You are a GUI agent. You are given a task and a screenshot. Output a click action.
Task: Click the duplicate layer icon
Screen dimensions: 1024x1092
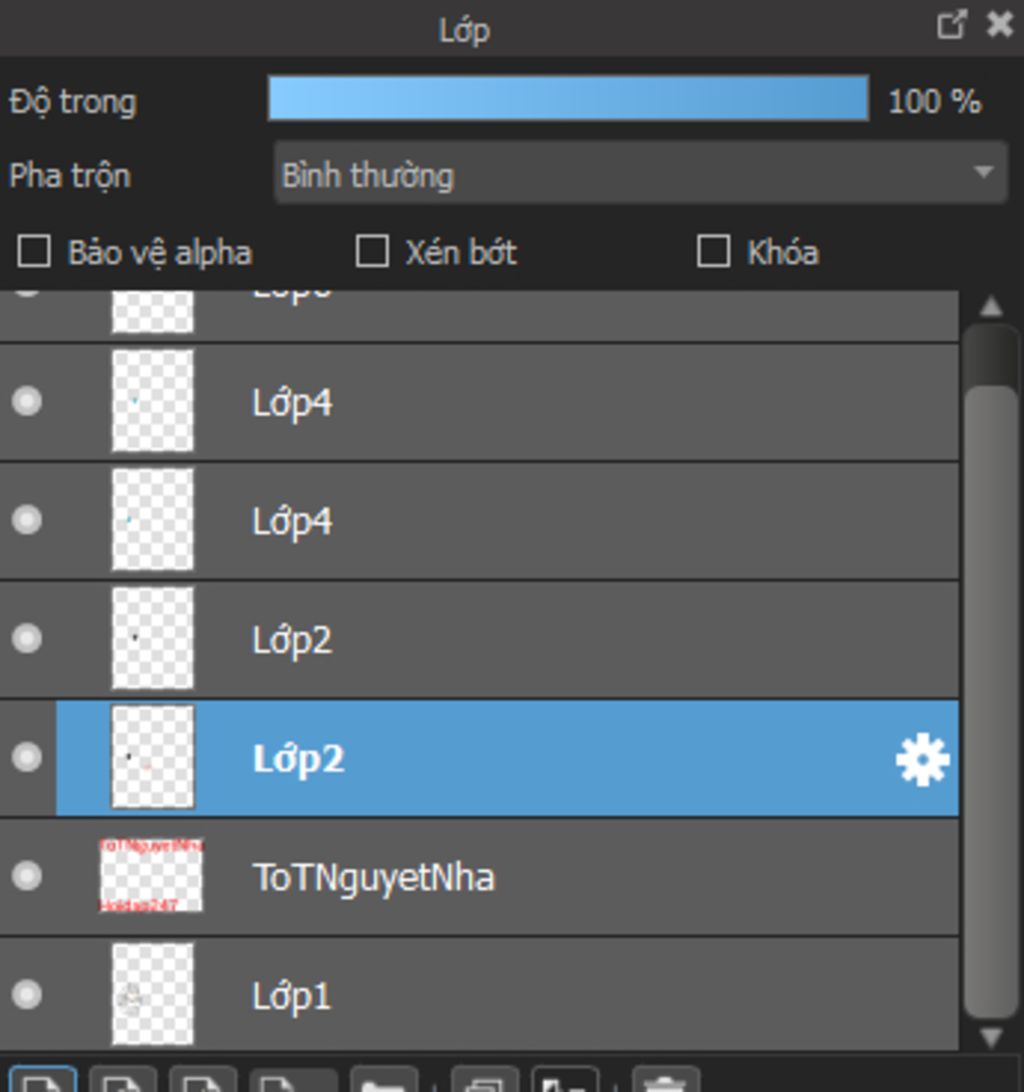(485, 1078)
